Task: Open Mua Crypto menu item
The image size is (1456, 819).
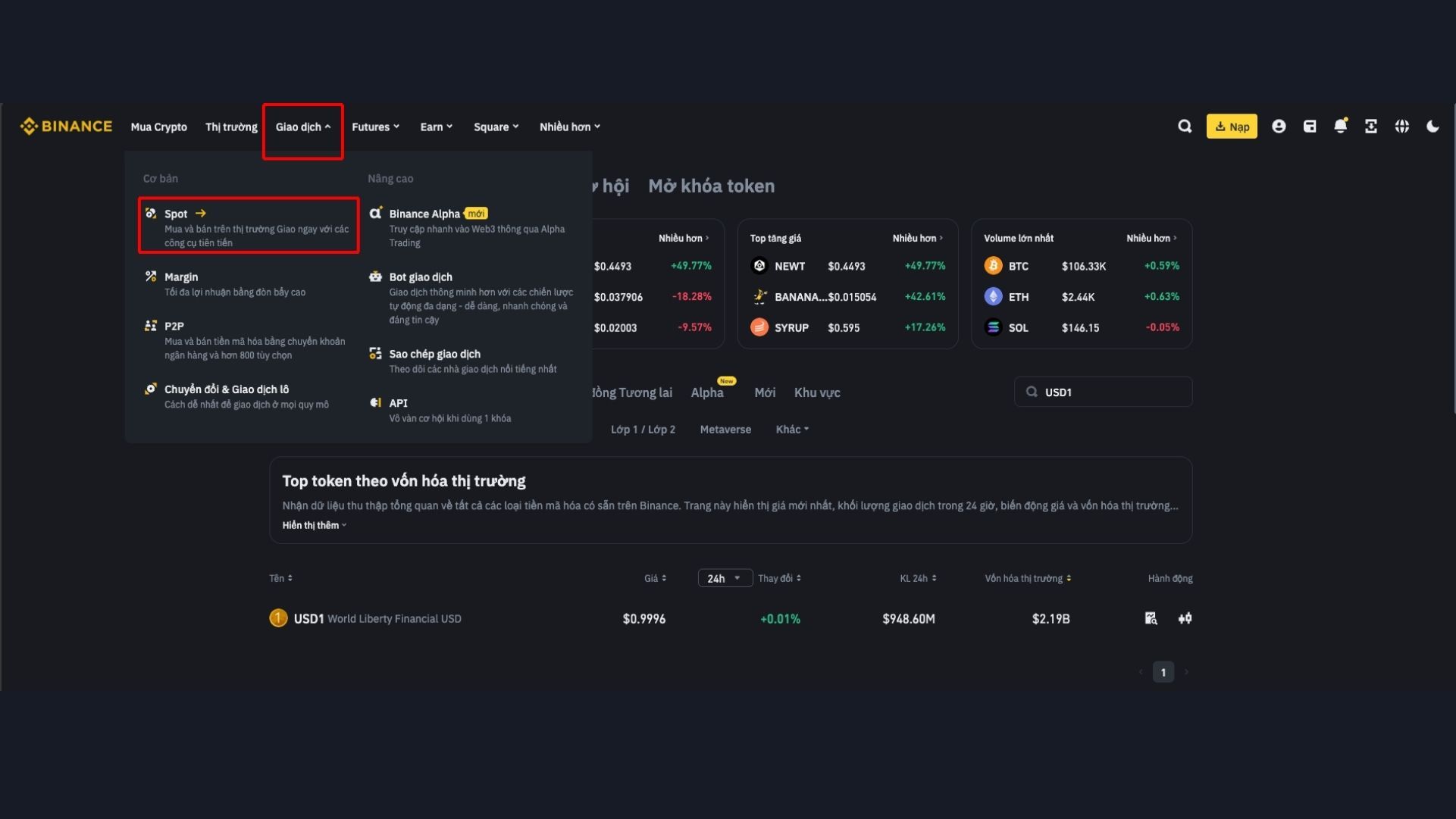Action: click(x=158, y=127)
